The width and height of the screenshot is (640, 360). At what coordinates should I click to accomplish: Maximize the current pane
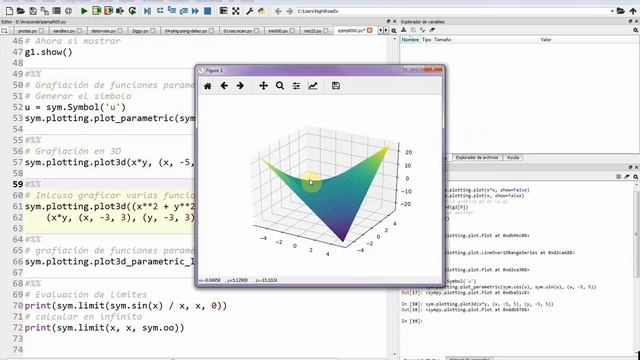223,11
